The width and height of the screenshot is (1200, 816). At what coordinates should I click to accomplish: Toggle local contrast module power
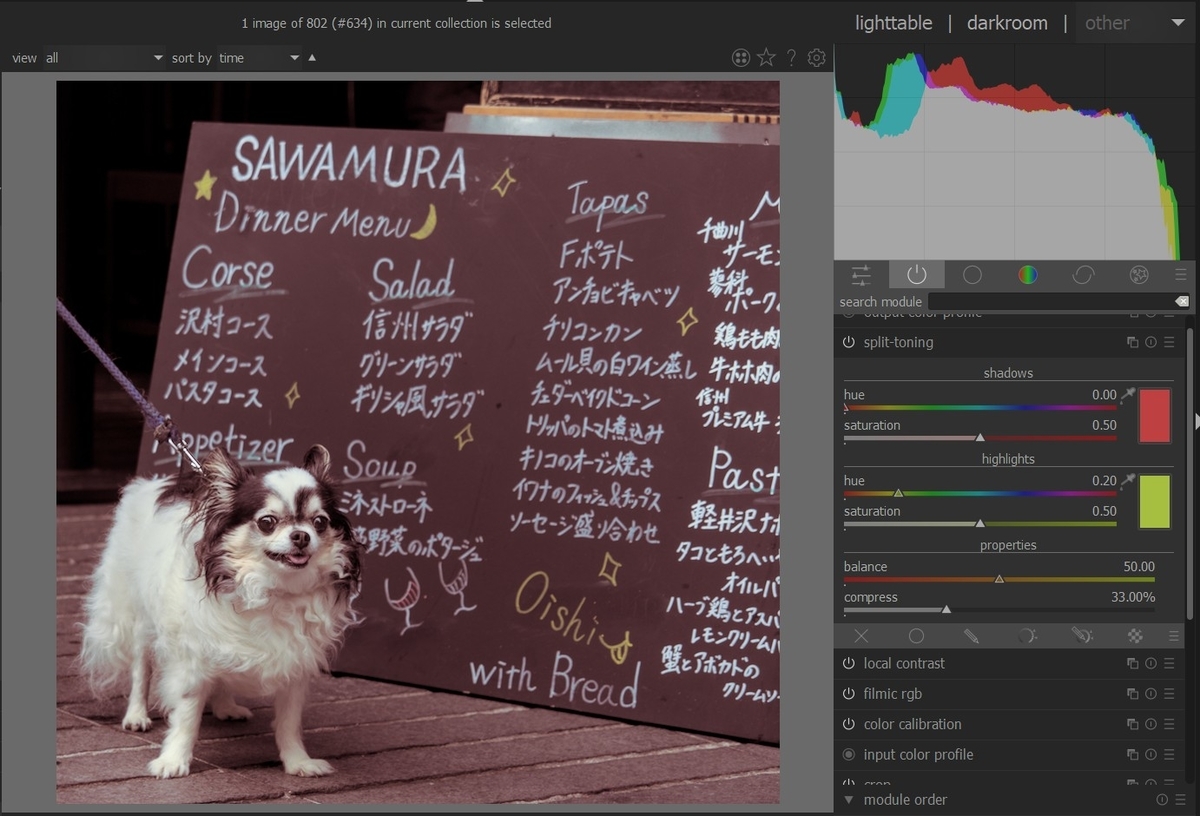click(x=849, y=663)
